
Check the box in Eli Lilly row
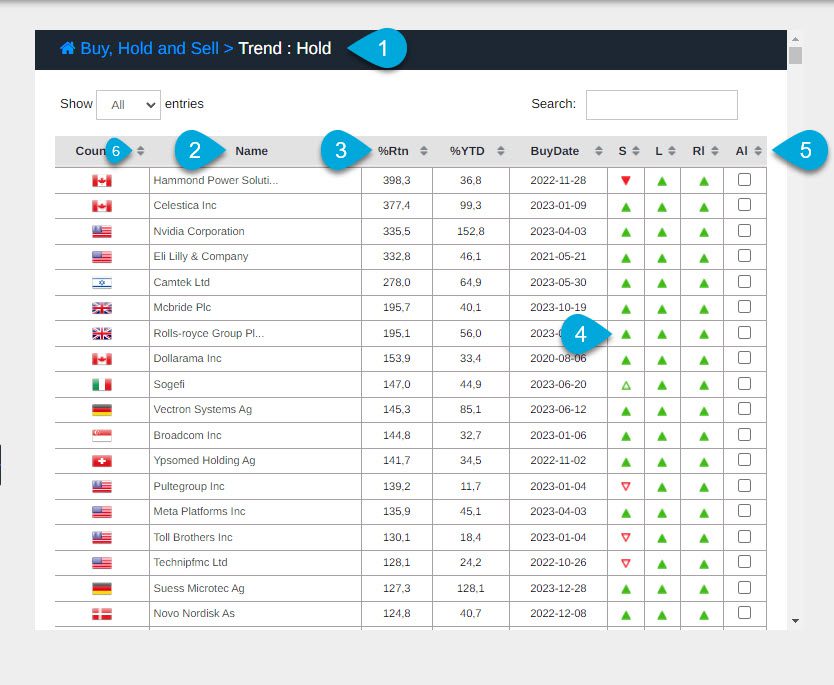pos(744,256)
